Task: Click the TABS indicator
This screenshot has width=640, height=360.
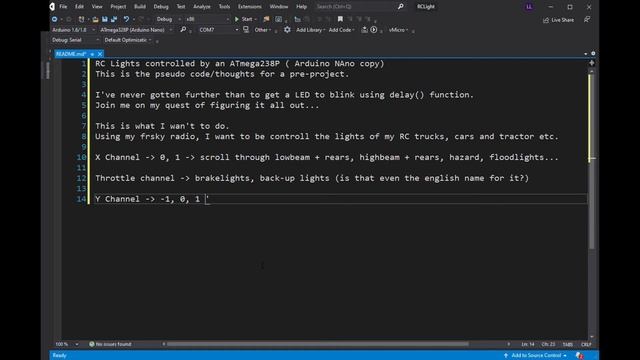Action: tap(567, 344)
